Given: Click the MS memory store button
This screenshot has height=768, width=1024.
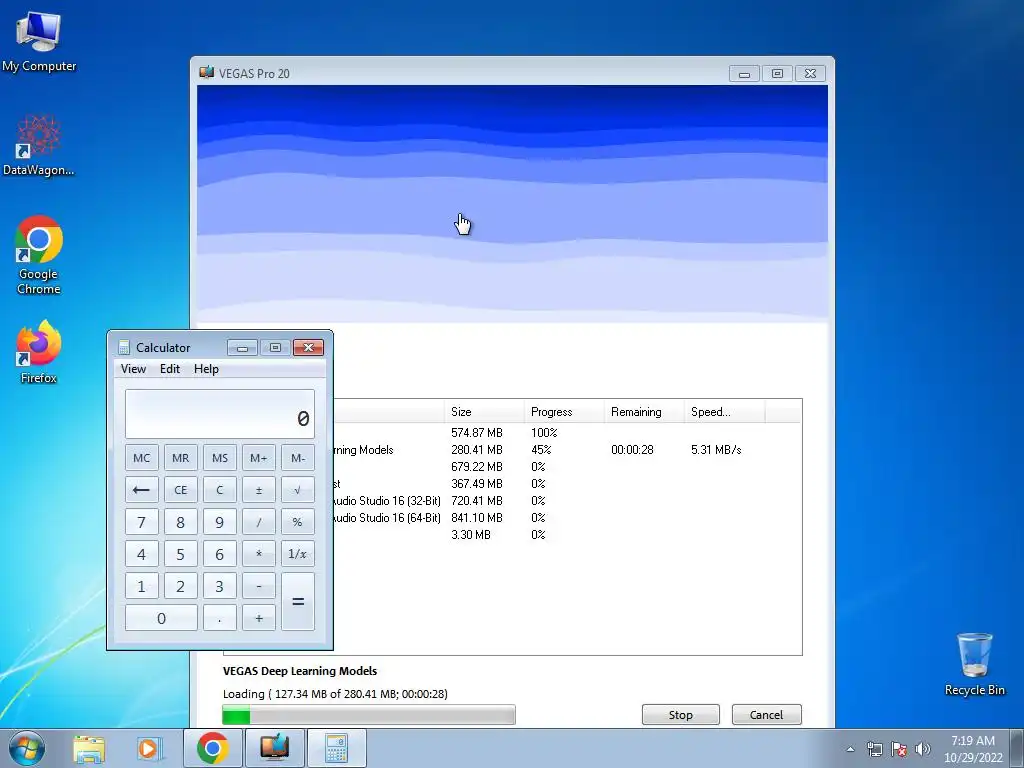Looking at the screenshot, I should [x=220, y=458].
